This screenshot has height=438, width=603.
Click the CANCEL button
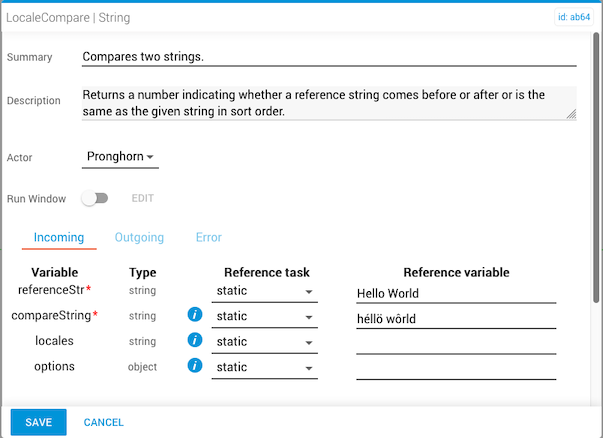(x=104, y=423)
